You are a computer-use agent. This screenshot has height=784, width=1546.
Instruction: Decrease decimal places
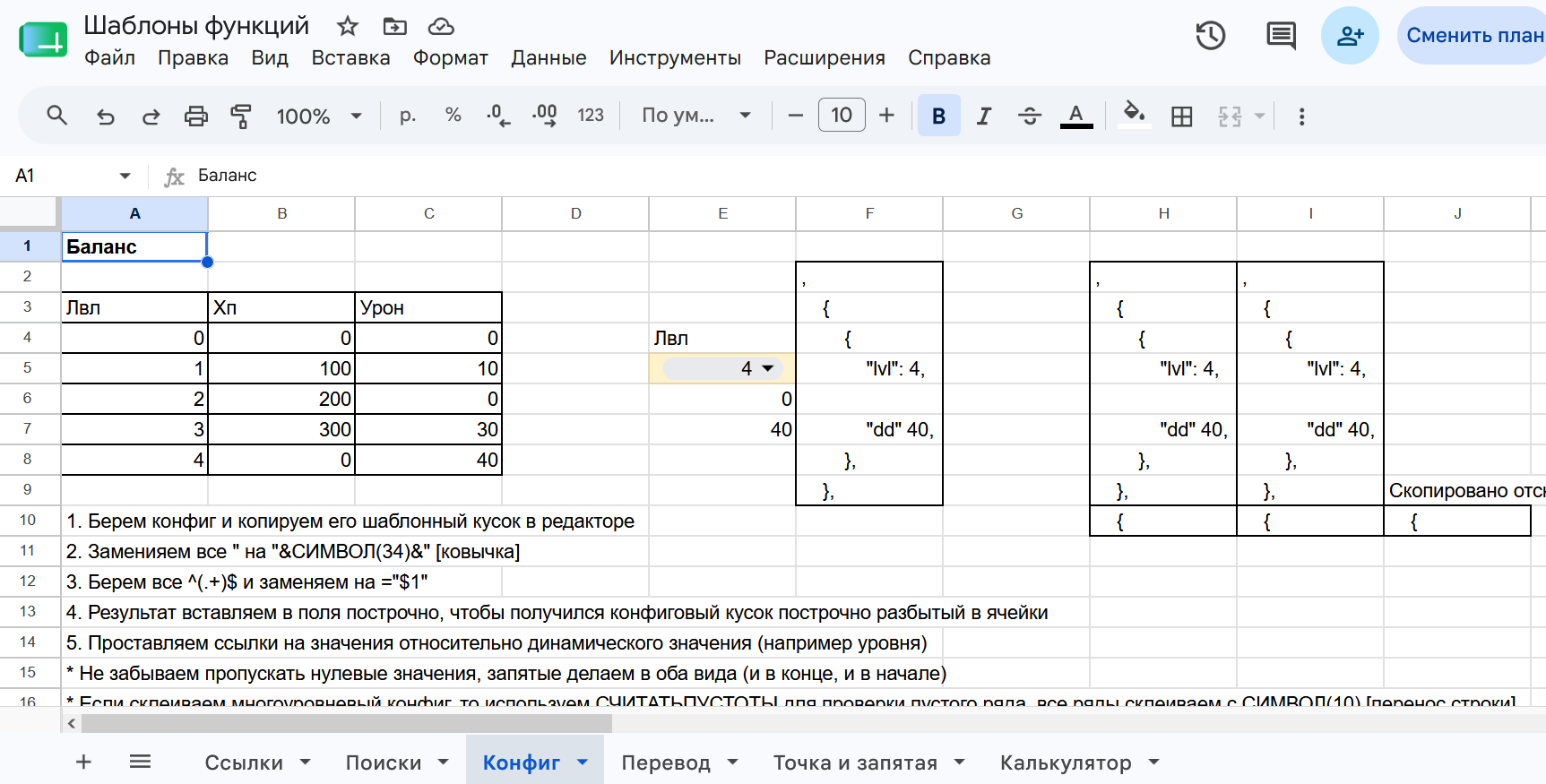[x=498, y=116]
